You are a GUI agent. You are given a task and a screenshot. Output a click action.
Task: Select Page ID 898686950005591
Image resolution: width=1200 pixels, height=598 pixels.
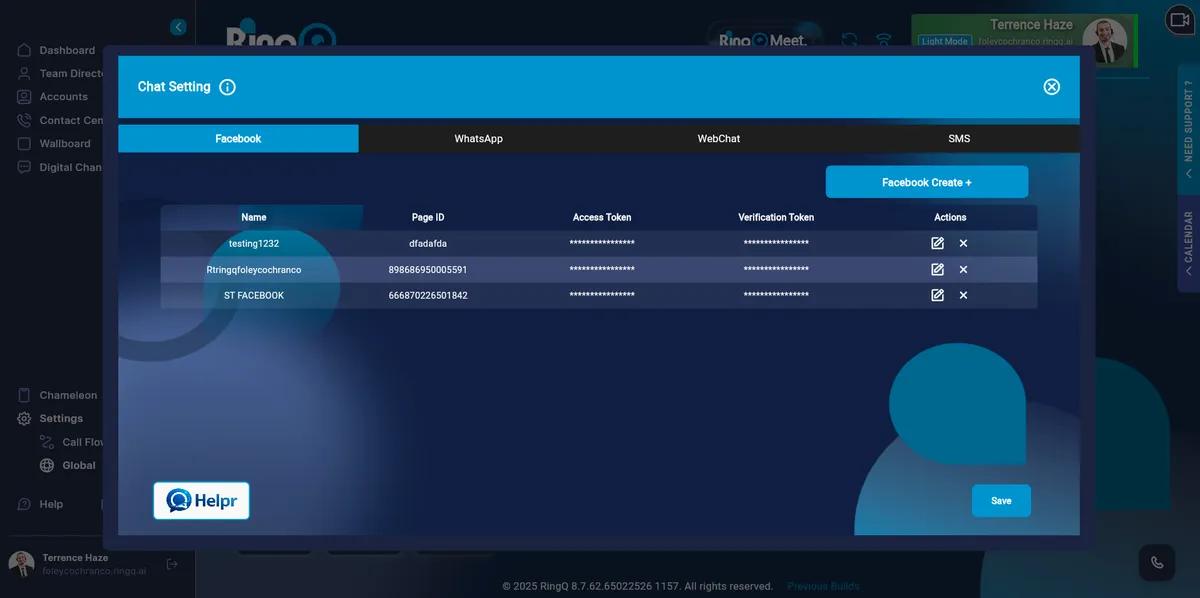tap(428, 269)
